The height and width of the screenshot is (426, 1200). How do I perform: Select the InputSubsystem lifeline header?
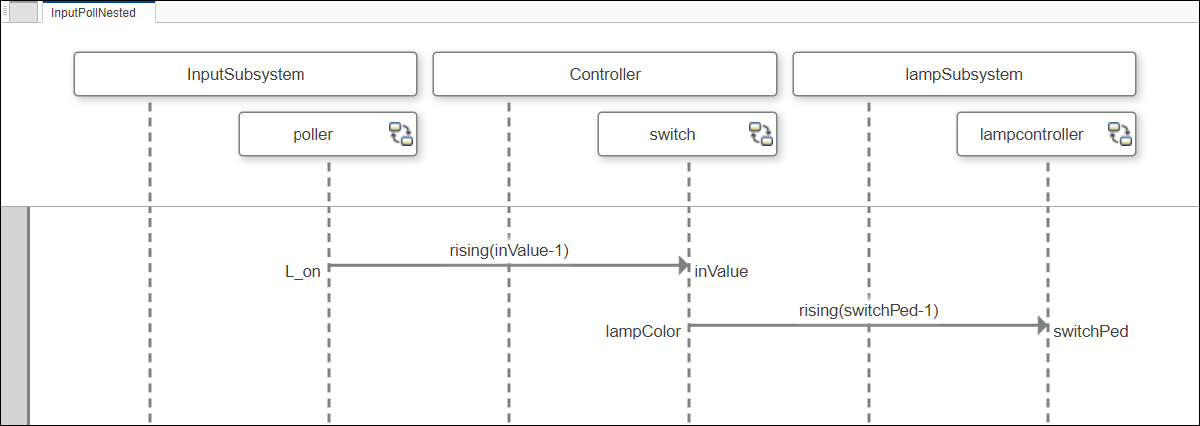(x=245, y=75)
